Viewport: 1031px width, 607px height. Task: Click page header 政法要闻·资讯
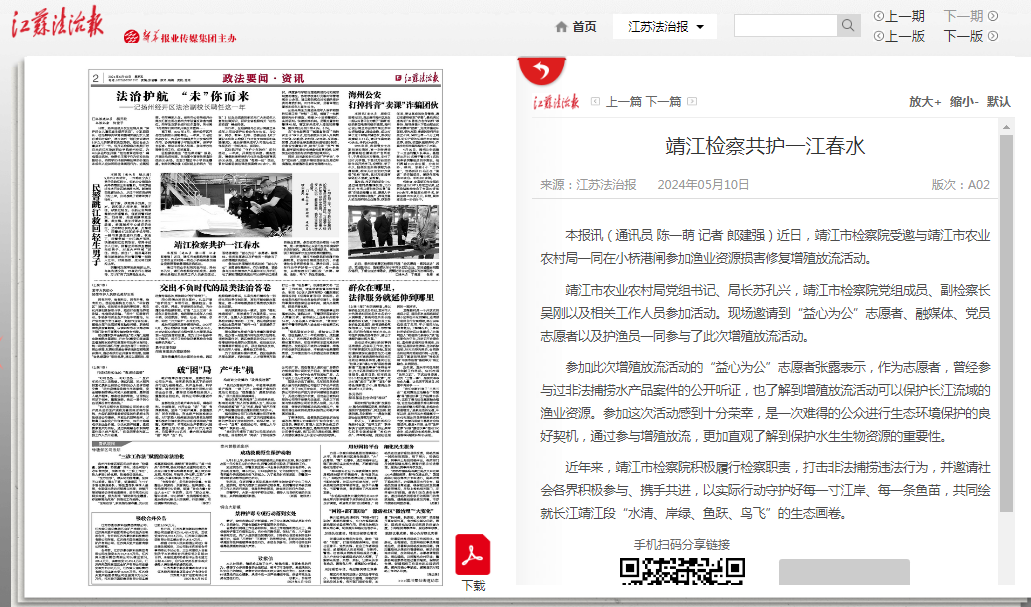[x=263, y=78]
